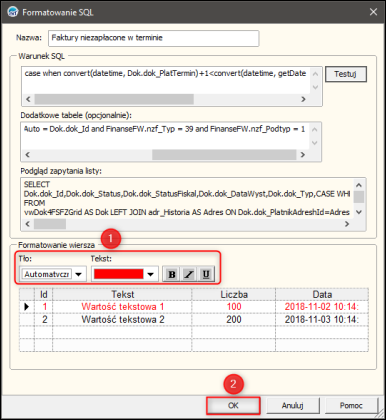Click up arrow of Podgląd zapytania scrollbar

pos(359,185)
